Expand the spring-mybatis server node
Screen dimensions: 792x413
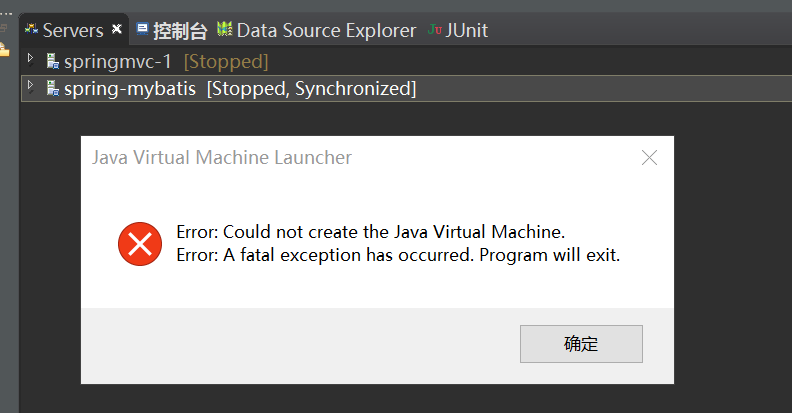[x=30, y=86]
